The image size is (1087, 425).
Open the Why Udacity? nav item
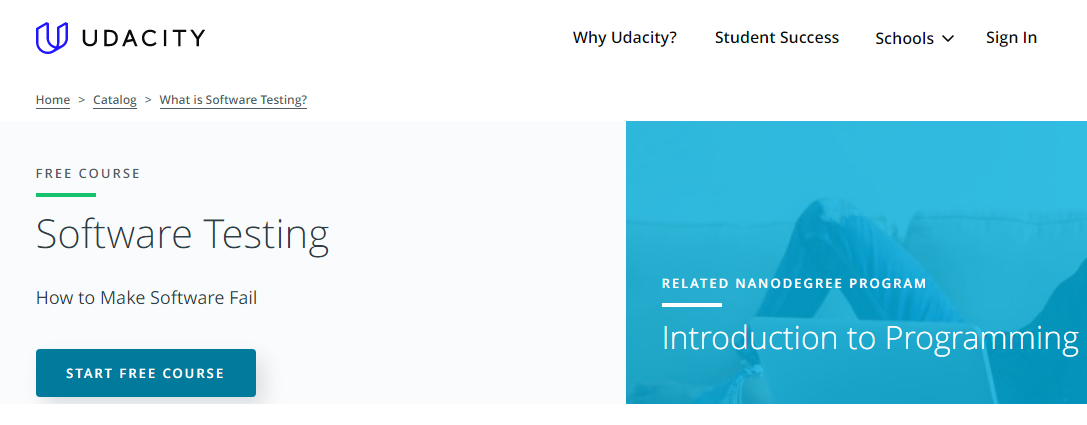[x=624, y=38]
